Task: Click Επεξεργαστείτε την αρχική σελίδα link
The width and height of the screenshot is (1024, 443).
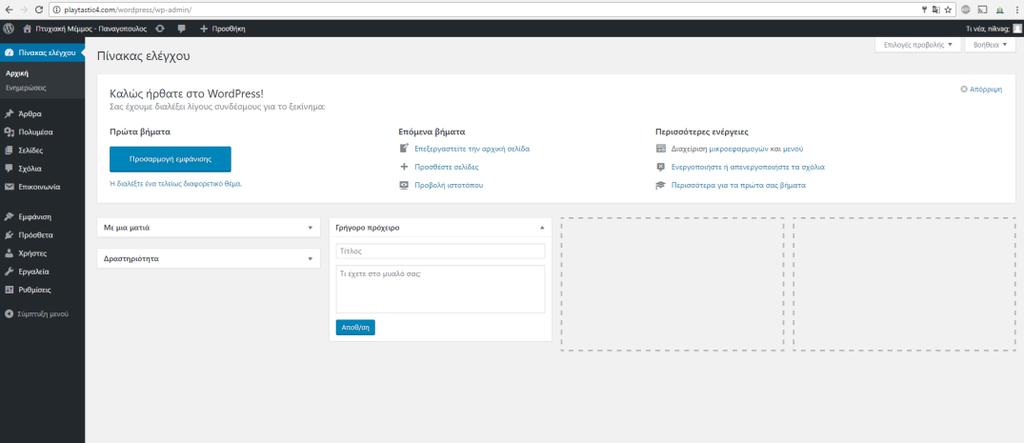Action: pos(472,149)
